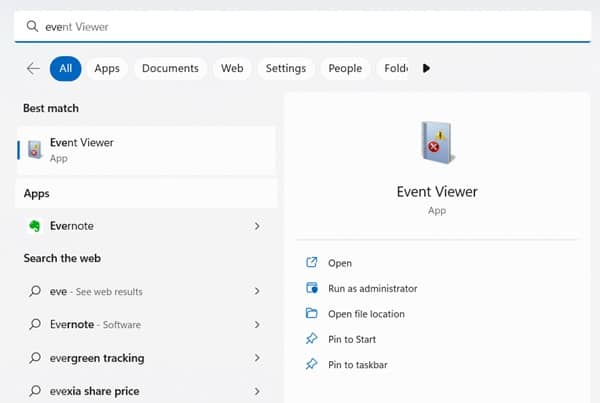The height and width of the screenshot is (403, 600).
Task: Click the Open file location folder icon
Action: pos(311,313)
